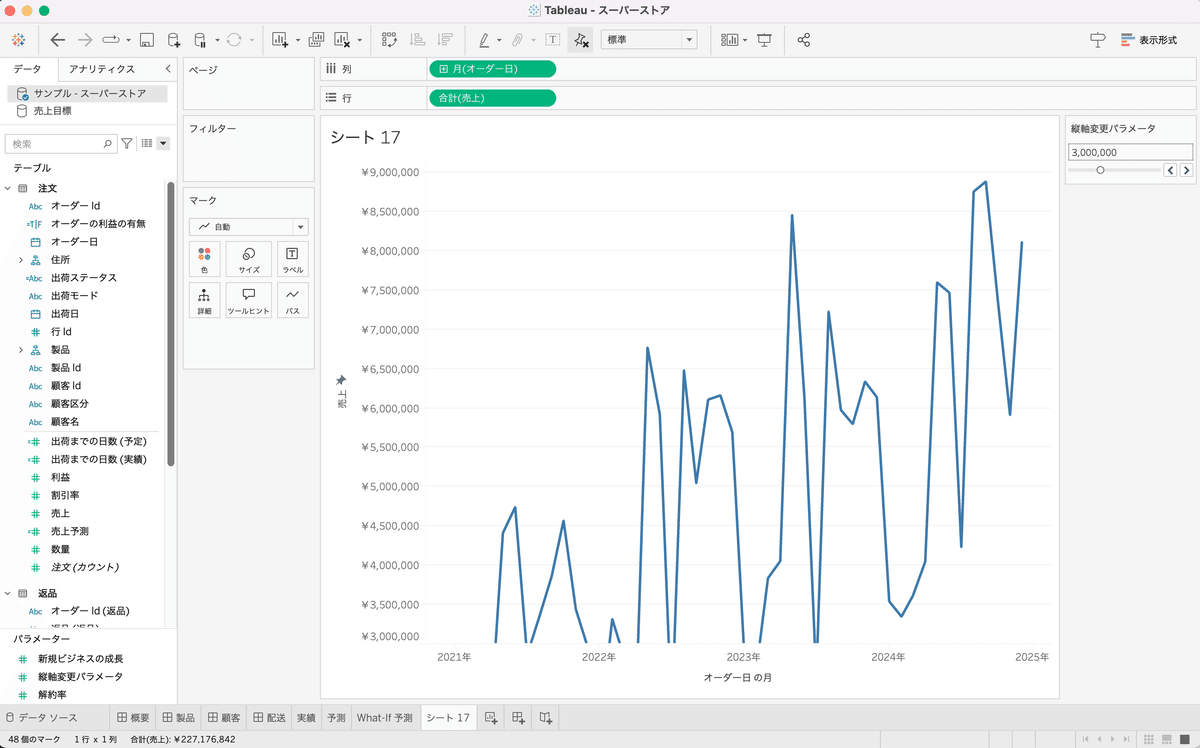The image size is (1200, 748).
Task: Collapse the 返品 table group
Action: tap(8, 593)
